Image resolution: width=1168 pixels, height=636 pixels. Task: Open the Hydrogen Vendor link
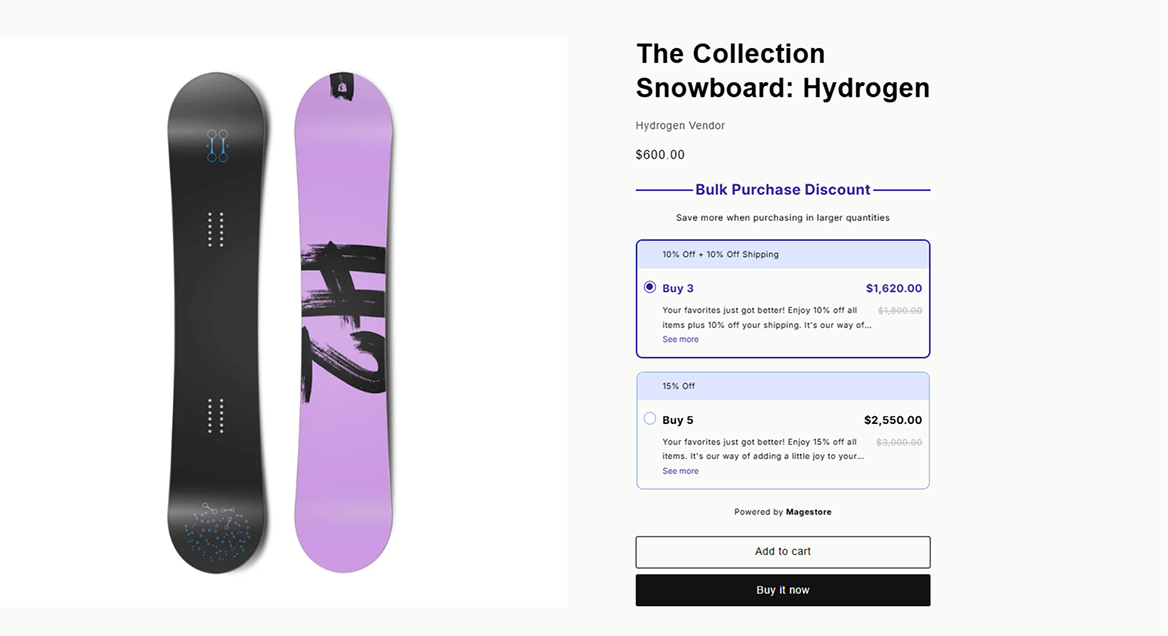tap(680, 126)
